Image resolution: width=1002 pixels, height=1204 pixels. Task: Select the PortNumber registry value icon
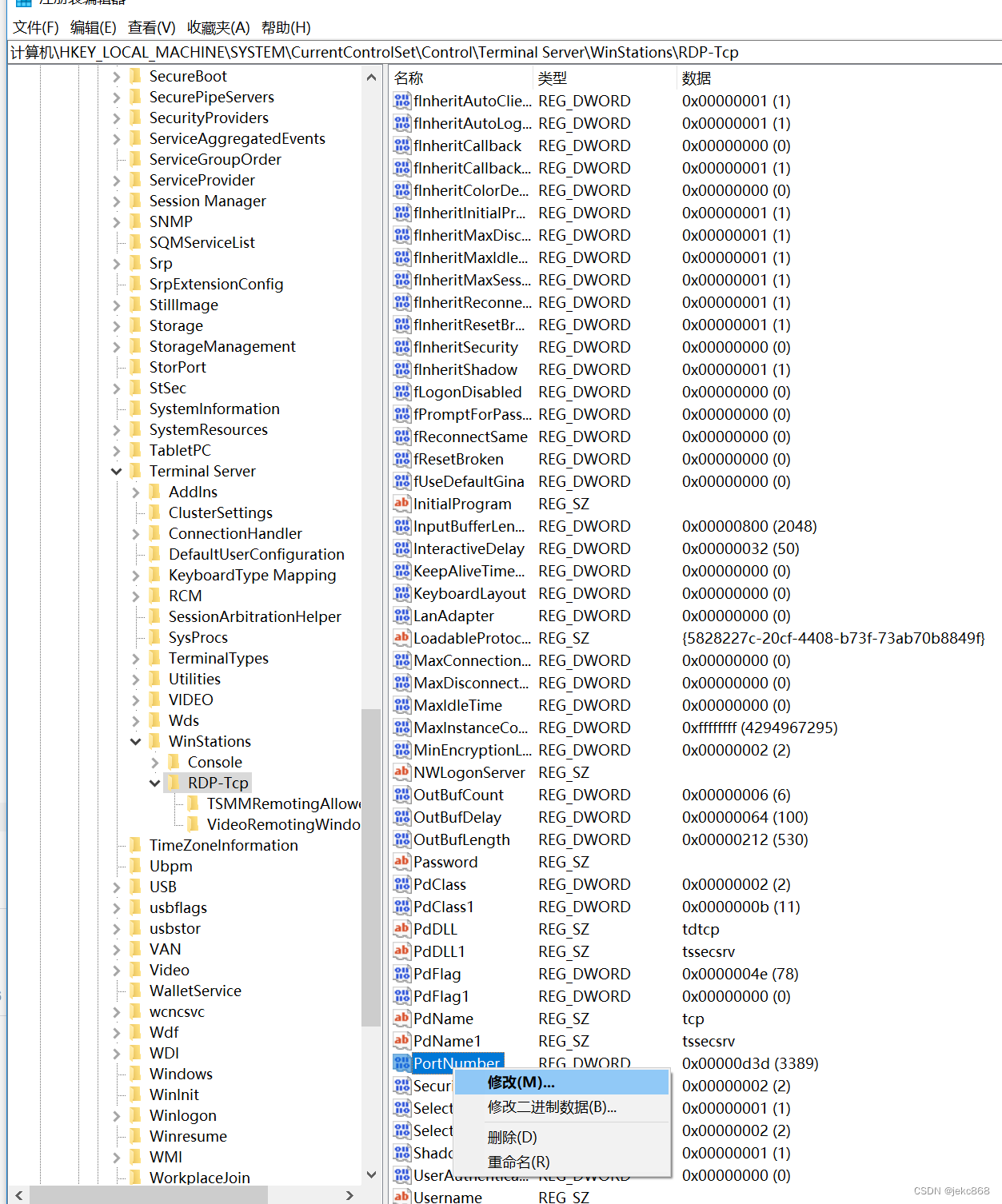click(402, 1063)
